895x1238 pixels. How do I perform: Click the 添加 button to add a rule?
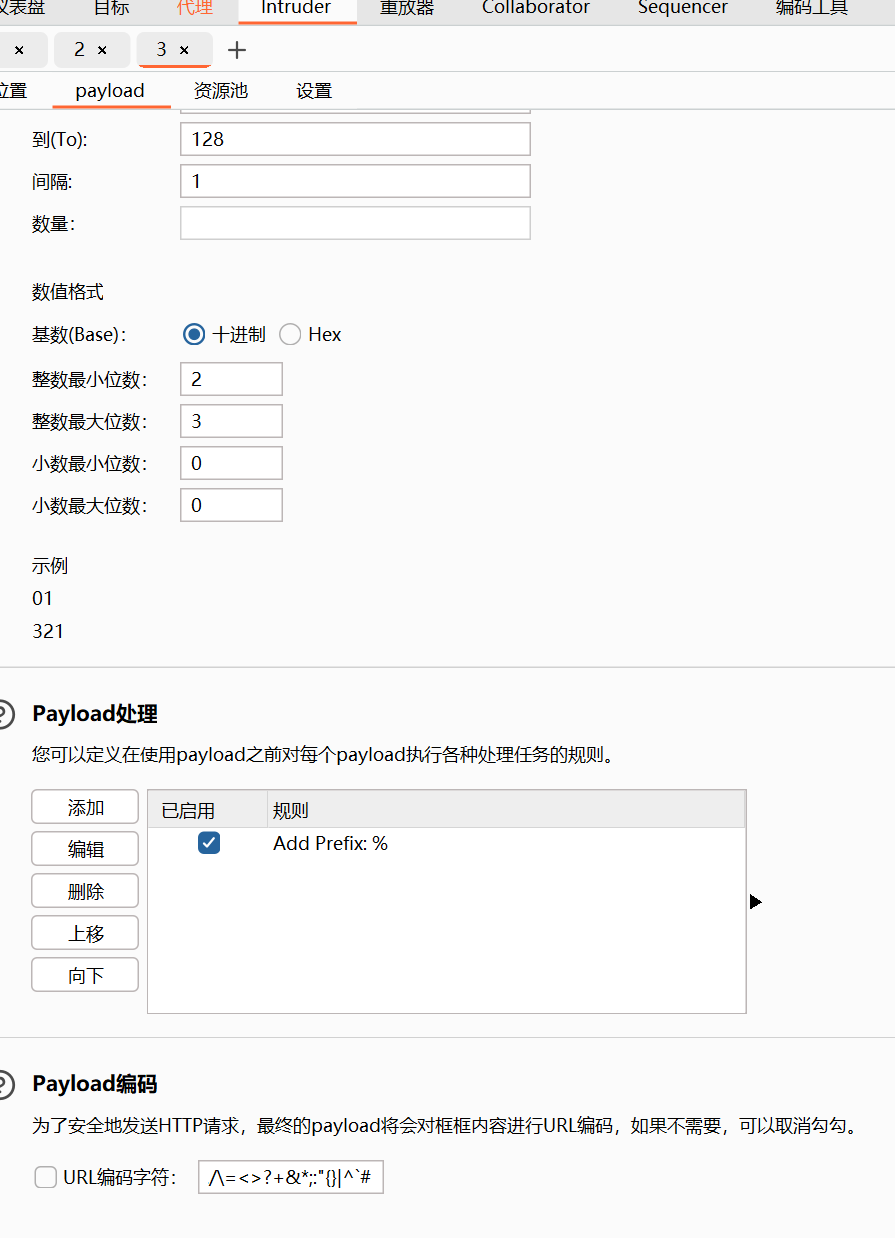point(85,807)
